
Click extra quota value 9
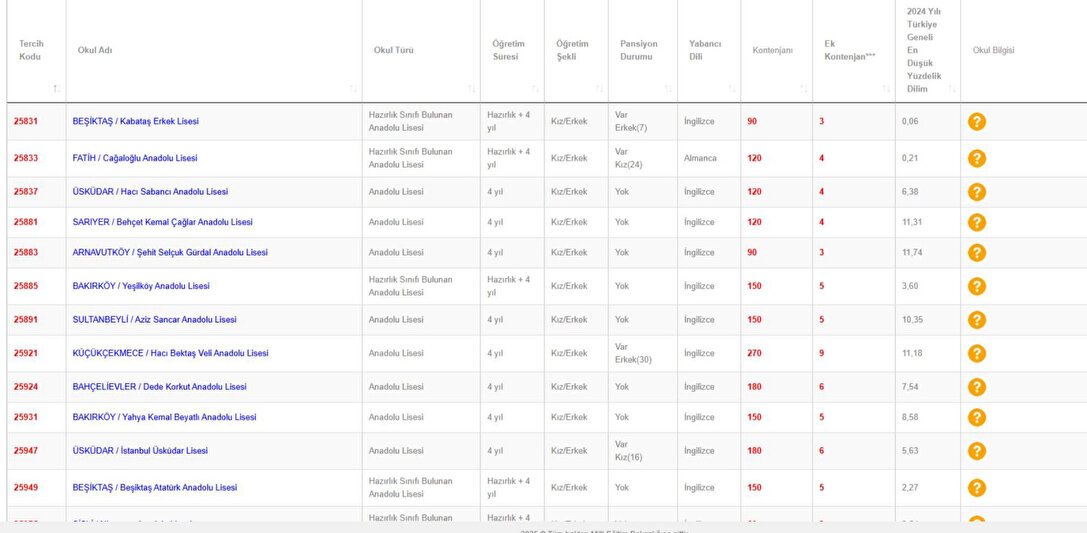[821, 353]
